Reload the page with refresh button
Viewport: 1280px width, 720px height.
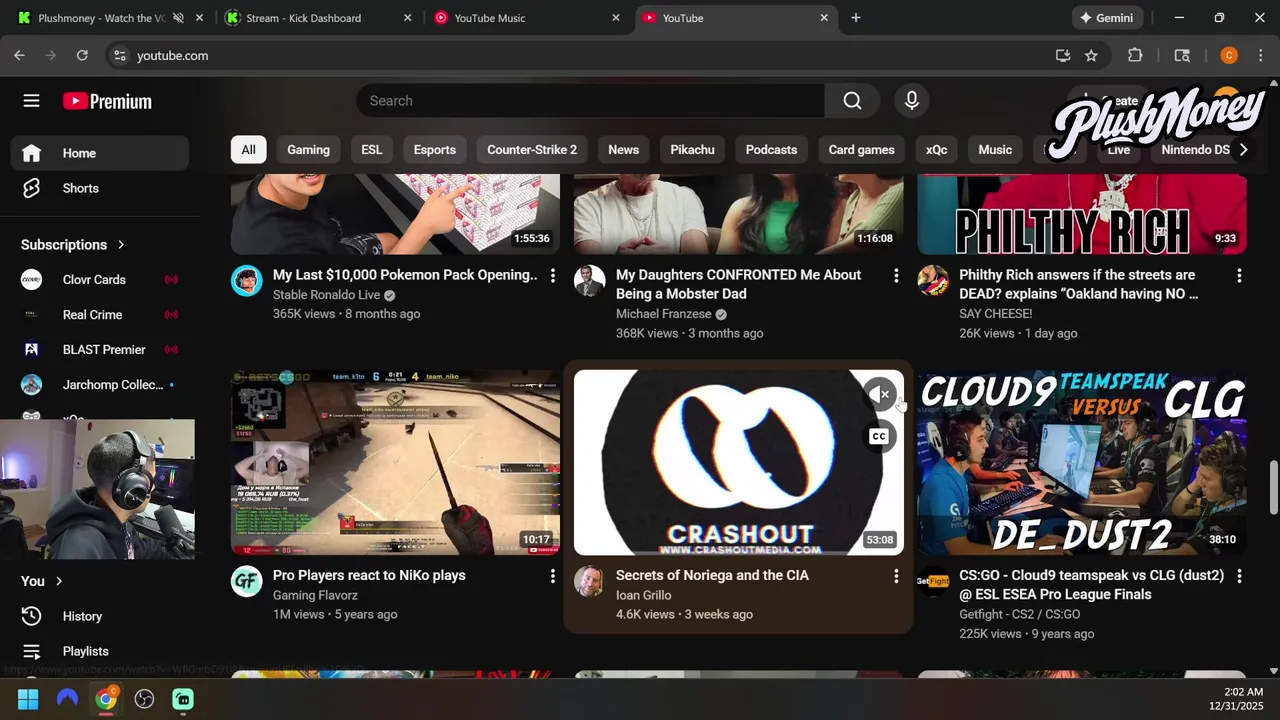point(82,56)
